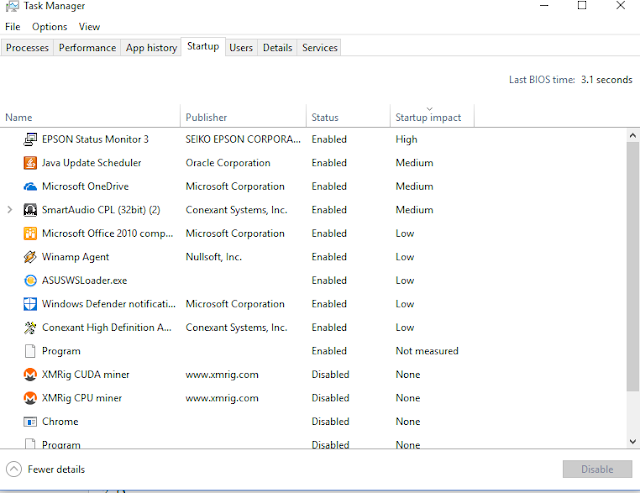Sort by the Status column header
Image resolution: width=640 pixels, height=493 pixels.
coord(348,116)
